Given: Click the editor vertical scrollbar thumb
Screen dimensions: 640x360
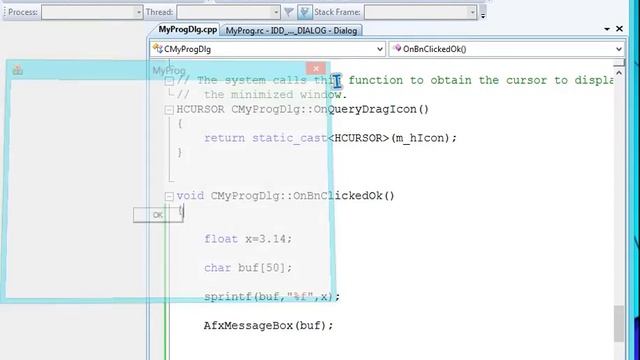Looking at the screenshot, I should tap(619, 323).
